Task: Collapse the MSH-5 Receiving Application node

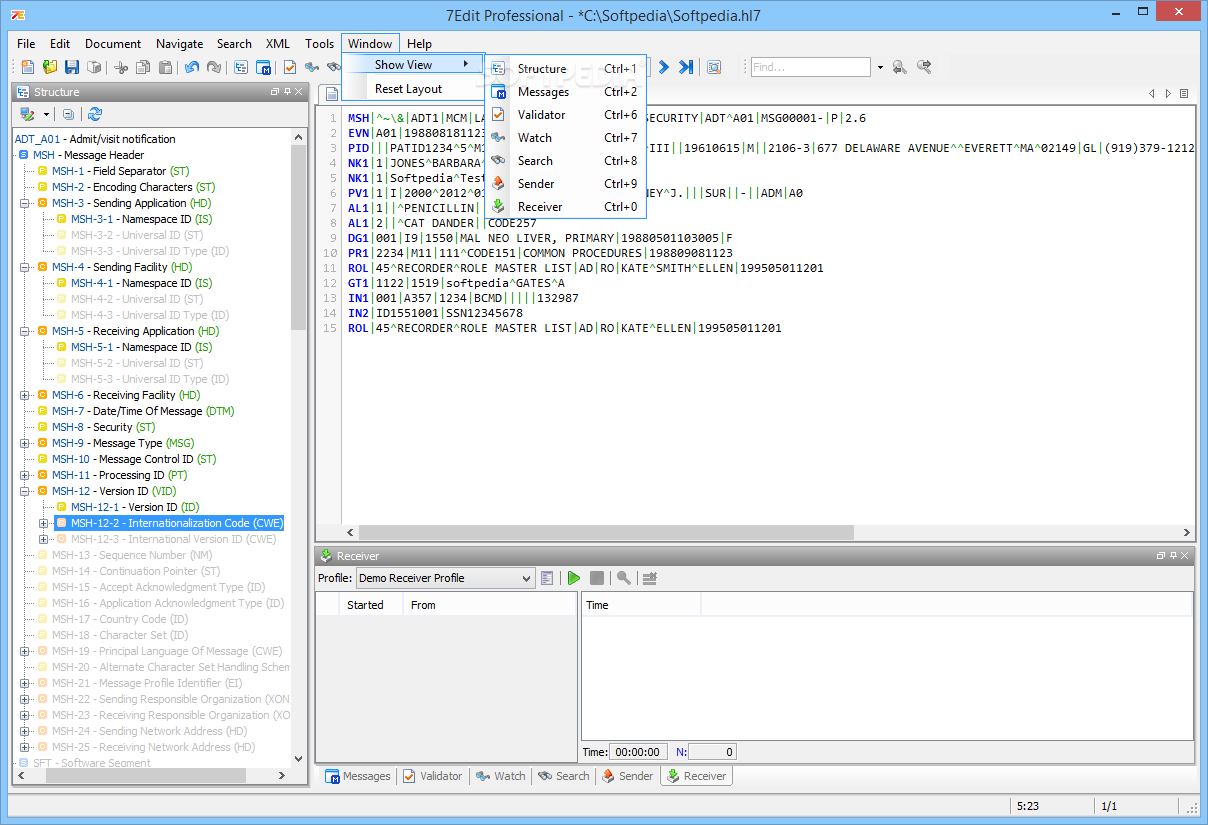Action: pyautogui.click(x=24, y=331)
